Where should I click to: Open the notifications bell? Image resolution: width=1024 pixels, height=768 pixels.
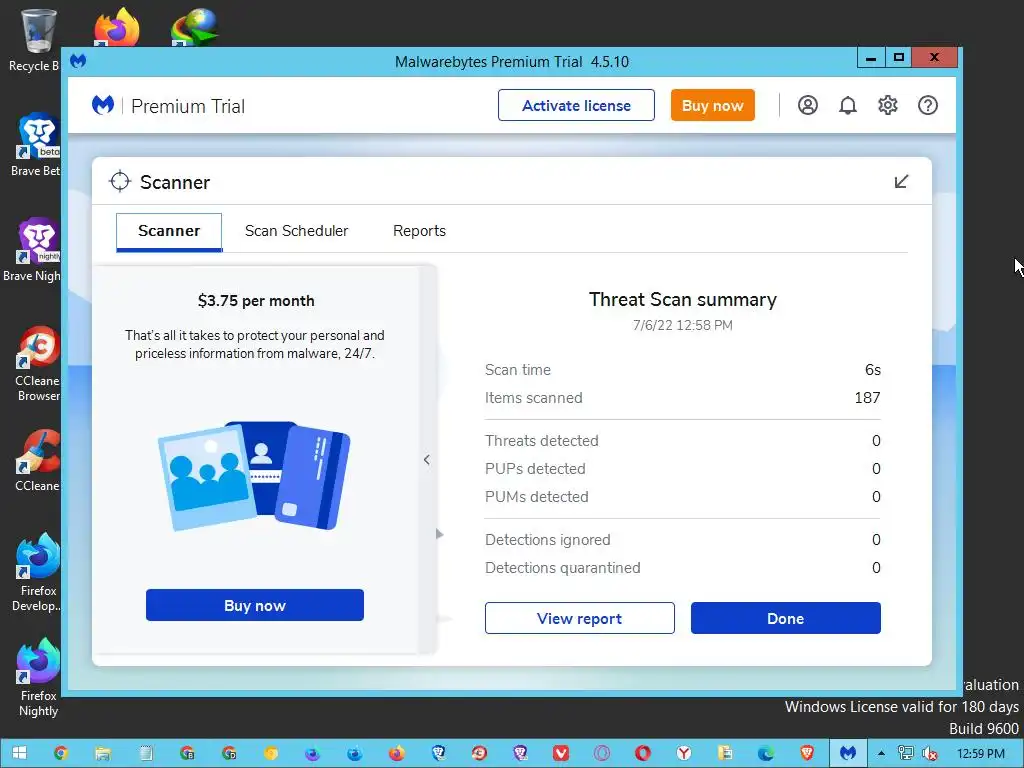pyautogui.click(x=848, y=105)
